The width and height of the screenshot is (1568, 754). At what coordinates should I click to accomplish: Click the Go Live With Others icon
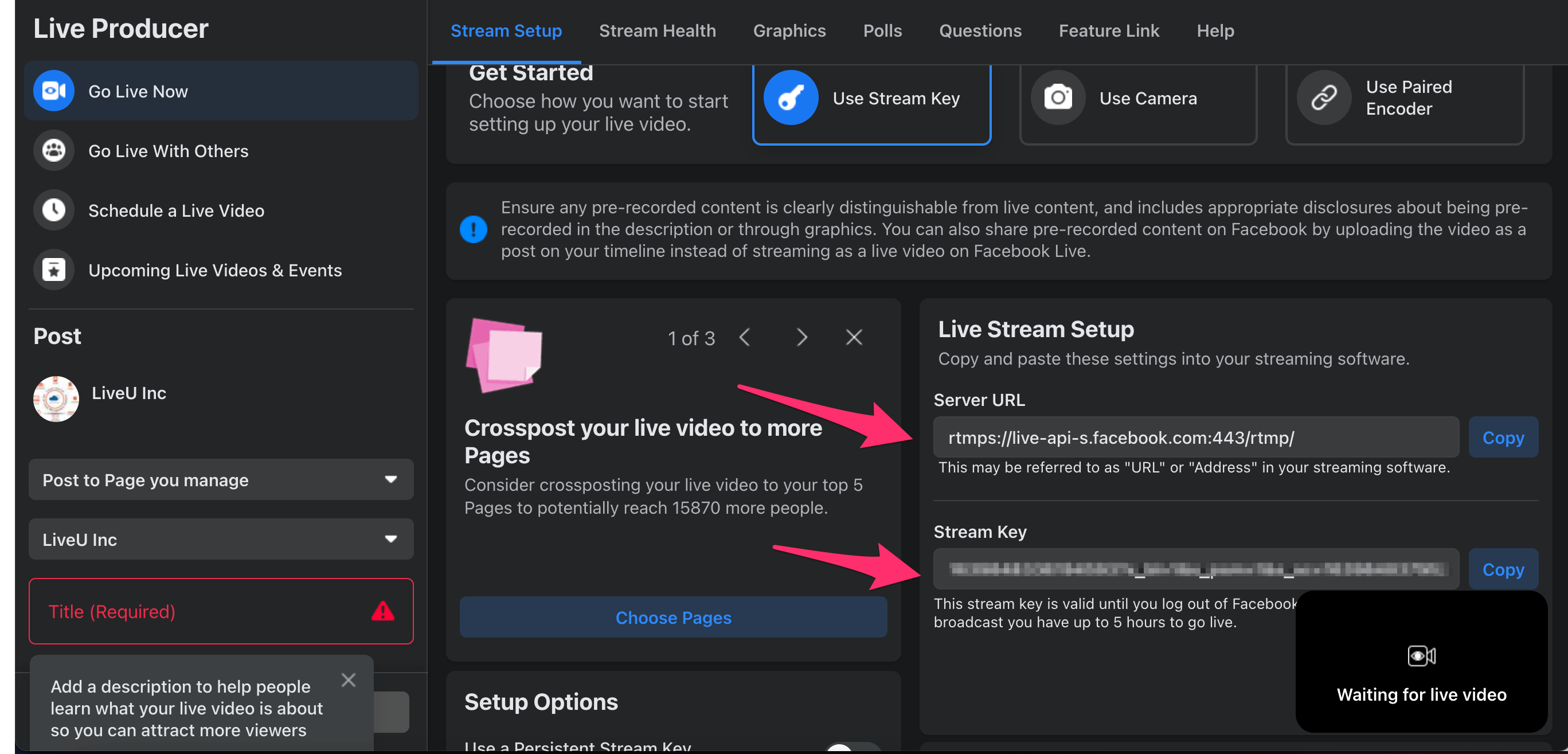[x=53, y=150]
